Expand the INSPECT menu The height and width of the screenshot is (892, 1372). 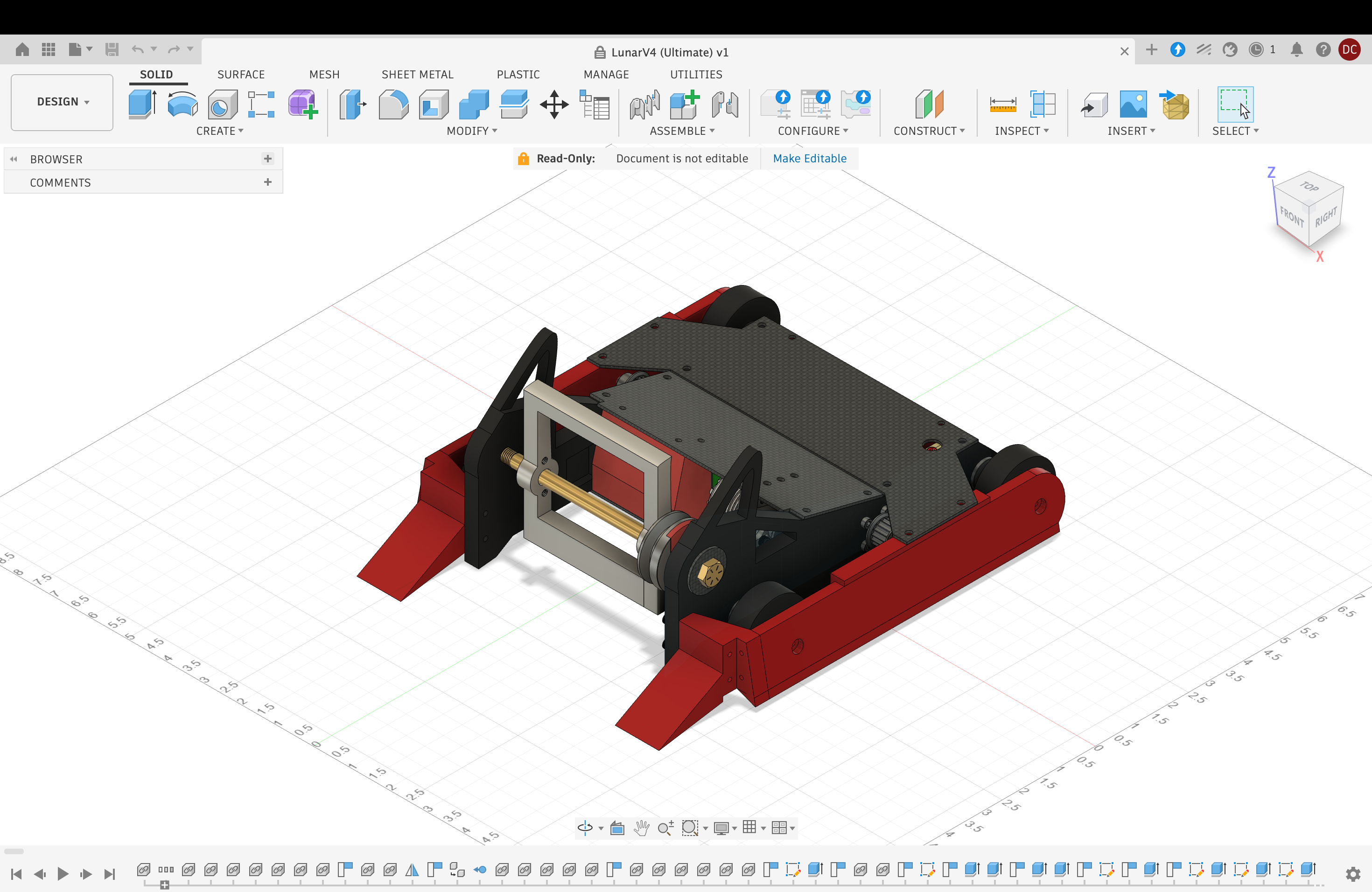pos(1022,131)
